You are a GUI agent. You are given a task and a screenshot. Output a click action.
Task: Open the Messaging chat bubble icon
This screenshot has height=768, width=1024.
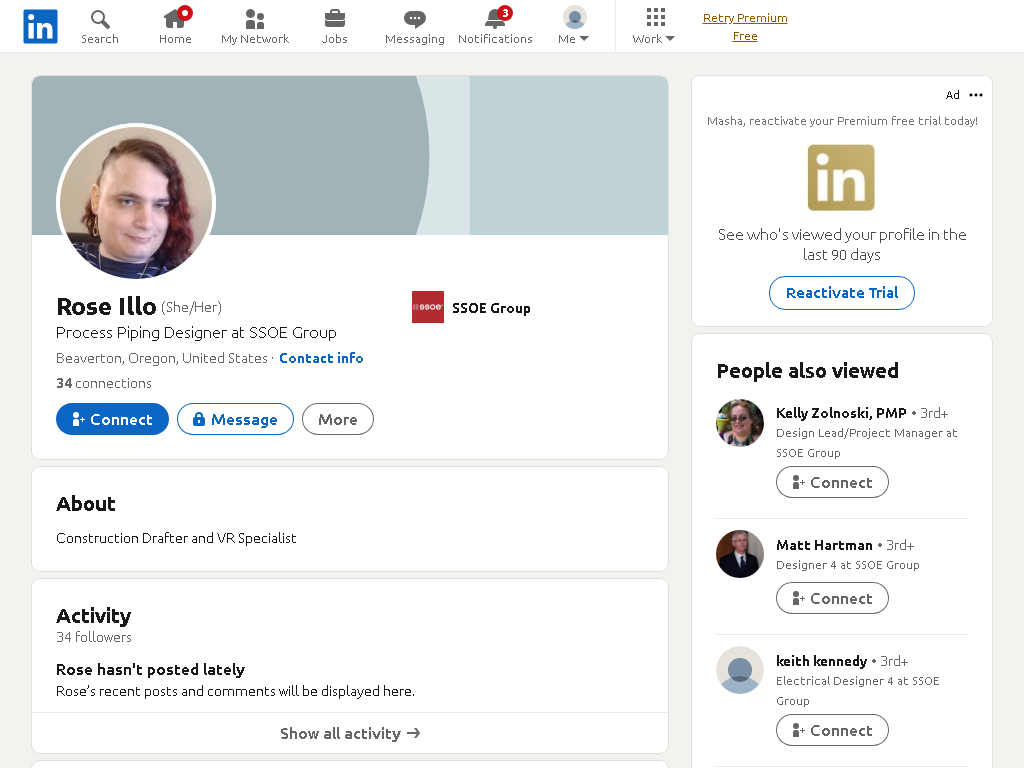tap(415, 19)
